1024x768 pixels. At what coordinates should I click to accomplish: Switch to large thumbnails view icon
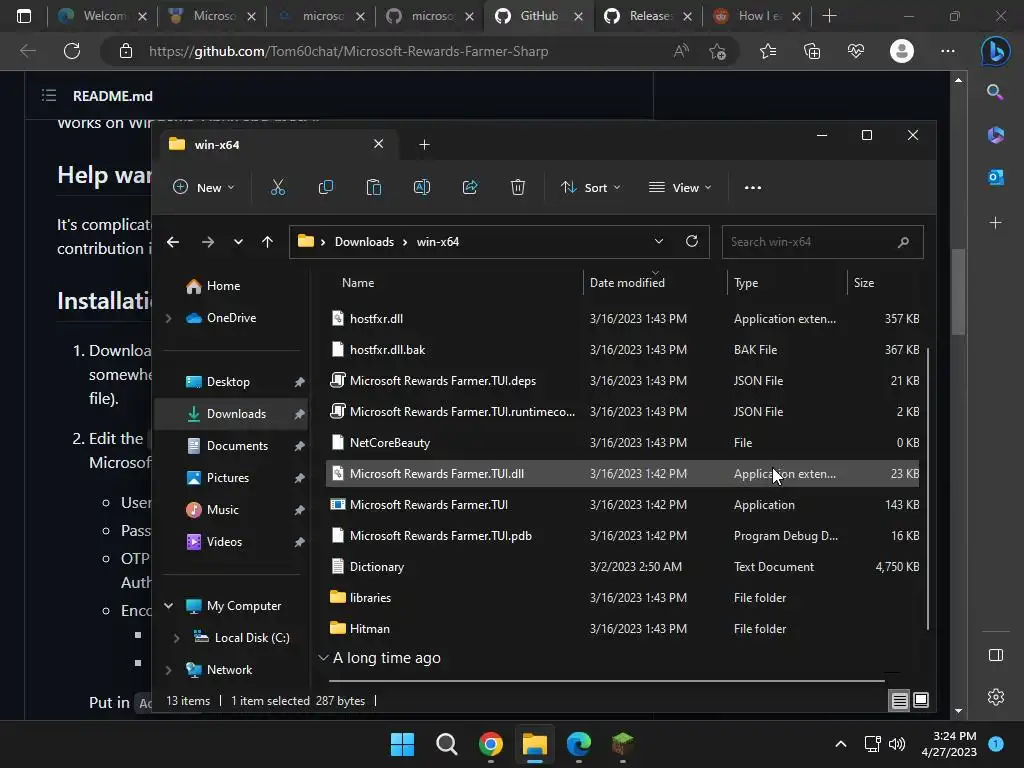[921, 701]
